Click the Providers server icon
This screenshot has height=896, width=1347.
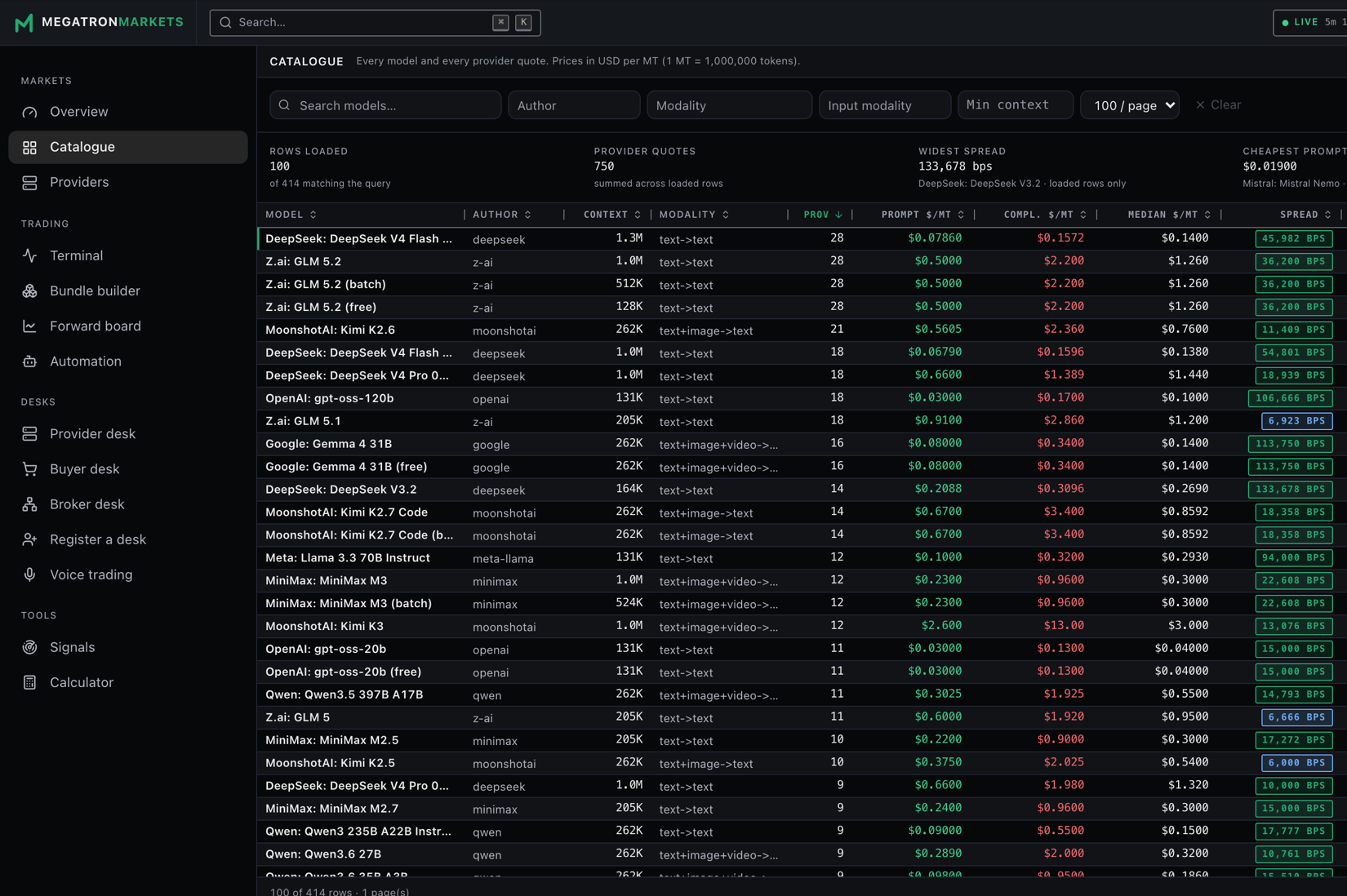tap(29, 182)
